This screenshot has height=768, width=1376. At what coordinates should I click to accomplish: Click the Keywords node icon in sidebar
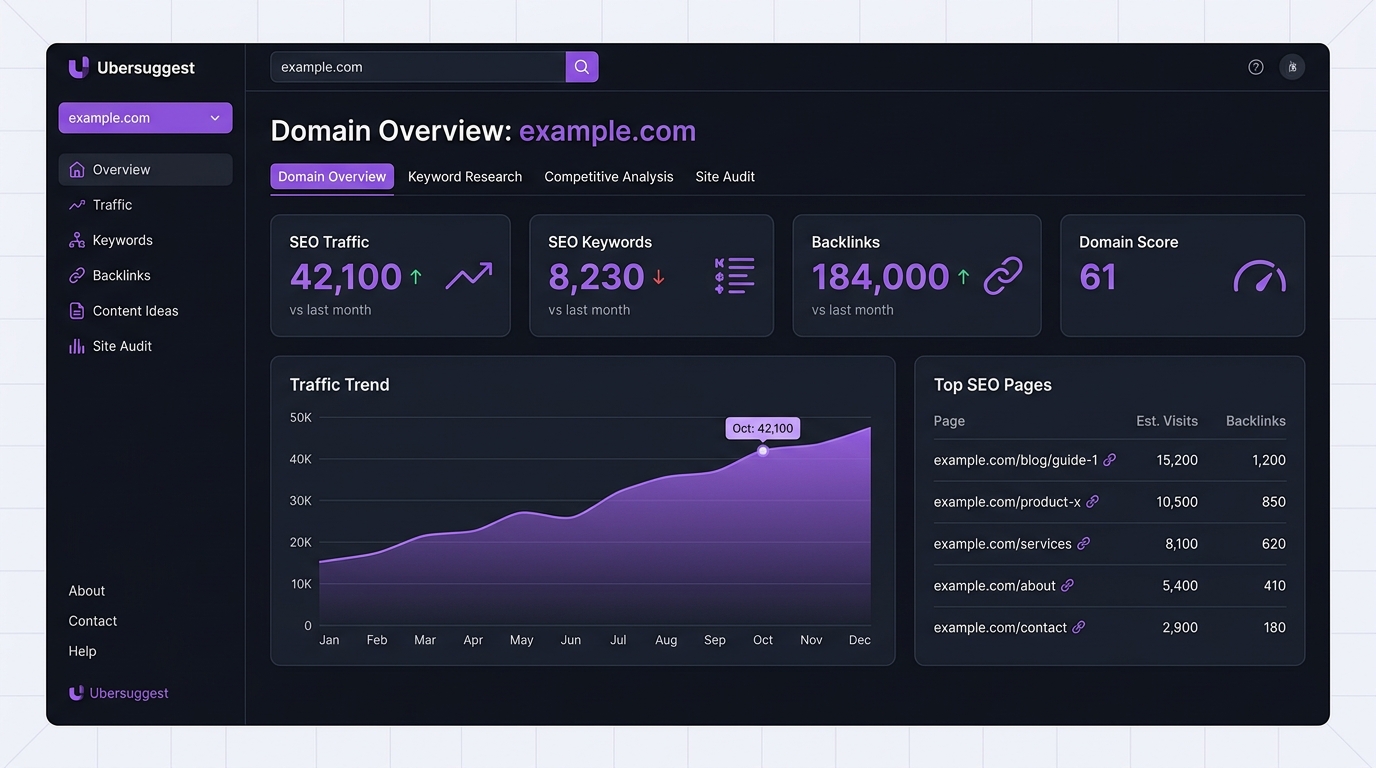pos(77,240)
